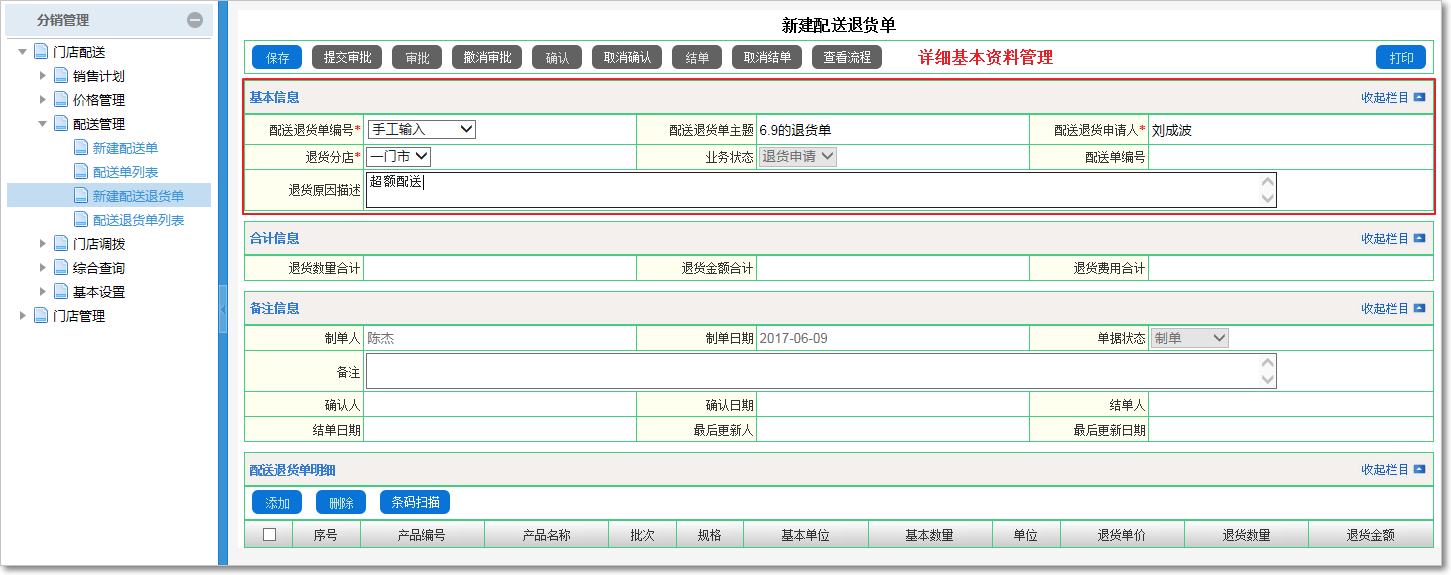Click 收起栏目 link in 配送退货单明细
Viewport: 1451px width, 575px height.
point(1385,470)
